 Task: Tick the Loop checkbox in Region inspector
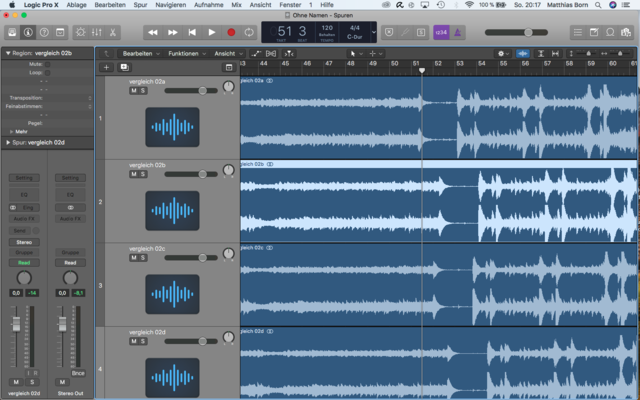click(47, 73)
